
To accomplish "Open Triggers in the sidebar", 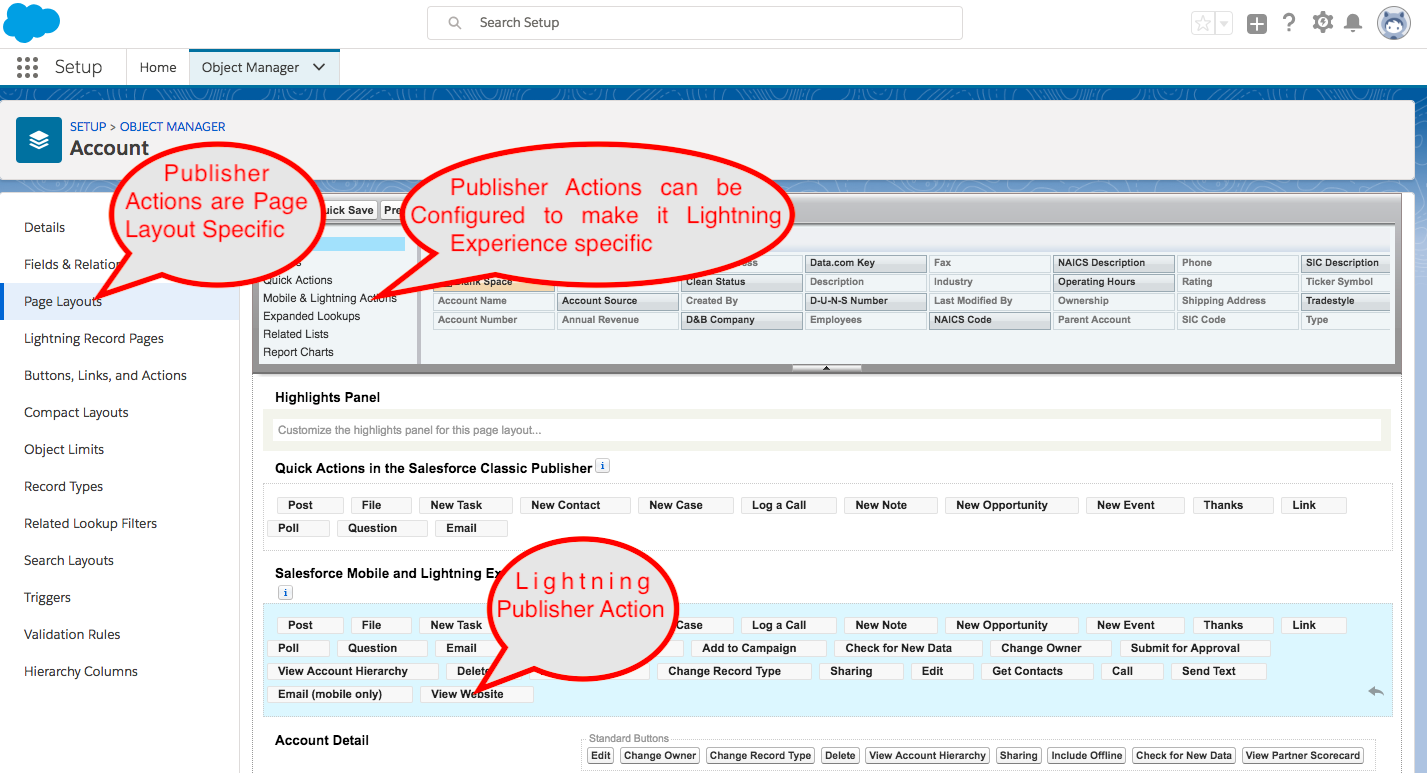I will [x=47, y=597].
